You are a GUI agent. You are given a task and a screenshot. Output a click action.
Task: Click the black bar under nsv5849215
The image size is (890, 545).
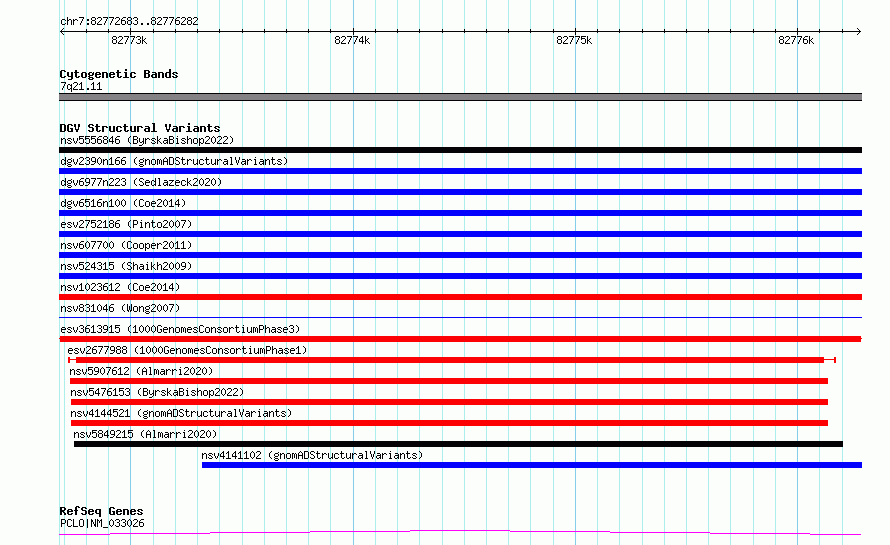point(458,444)
